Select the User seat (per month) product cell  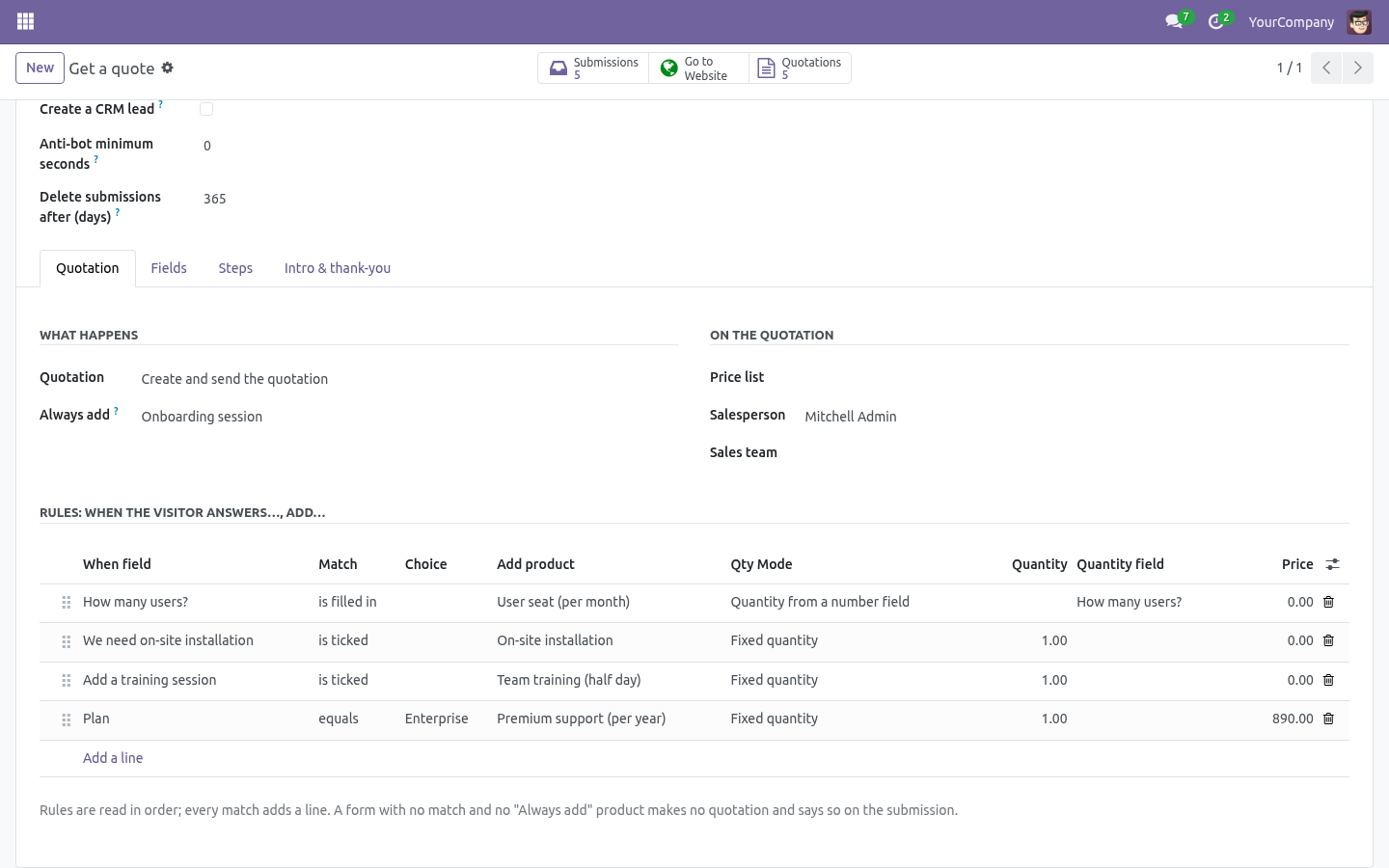[610, 602]
